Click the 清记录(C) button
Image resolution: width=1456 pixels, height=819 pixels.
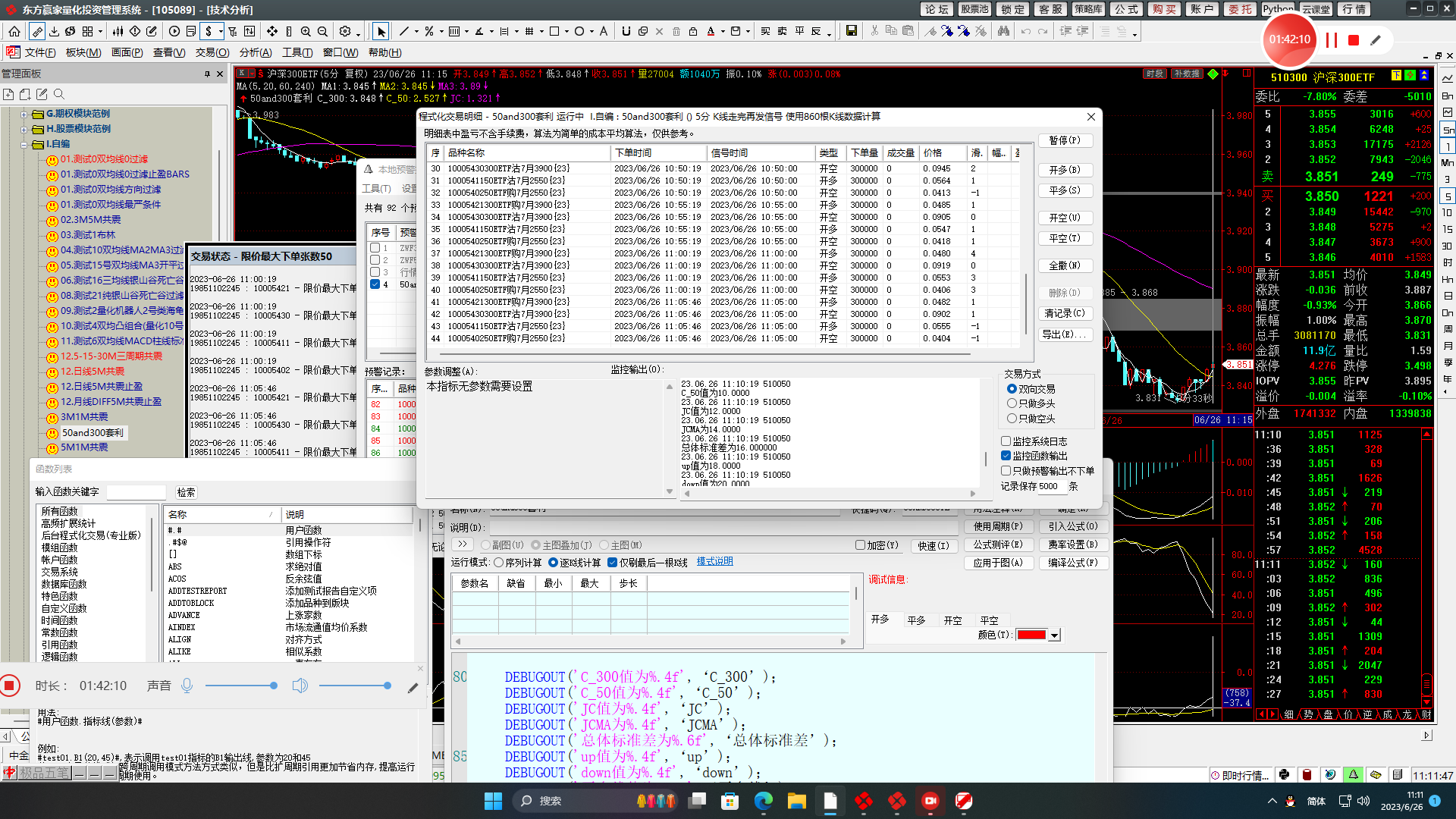click(1065, 313)
